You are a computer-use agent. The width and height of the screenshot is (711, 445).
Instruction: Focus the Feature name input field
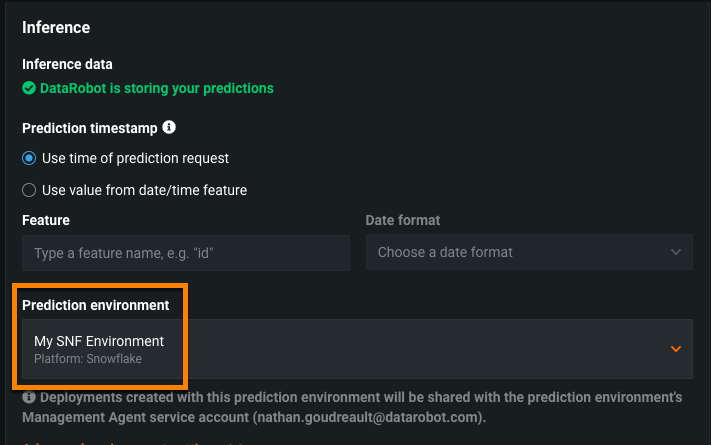coord(186,253)
